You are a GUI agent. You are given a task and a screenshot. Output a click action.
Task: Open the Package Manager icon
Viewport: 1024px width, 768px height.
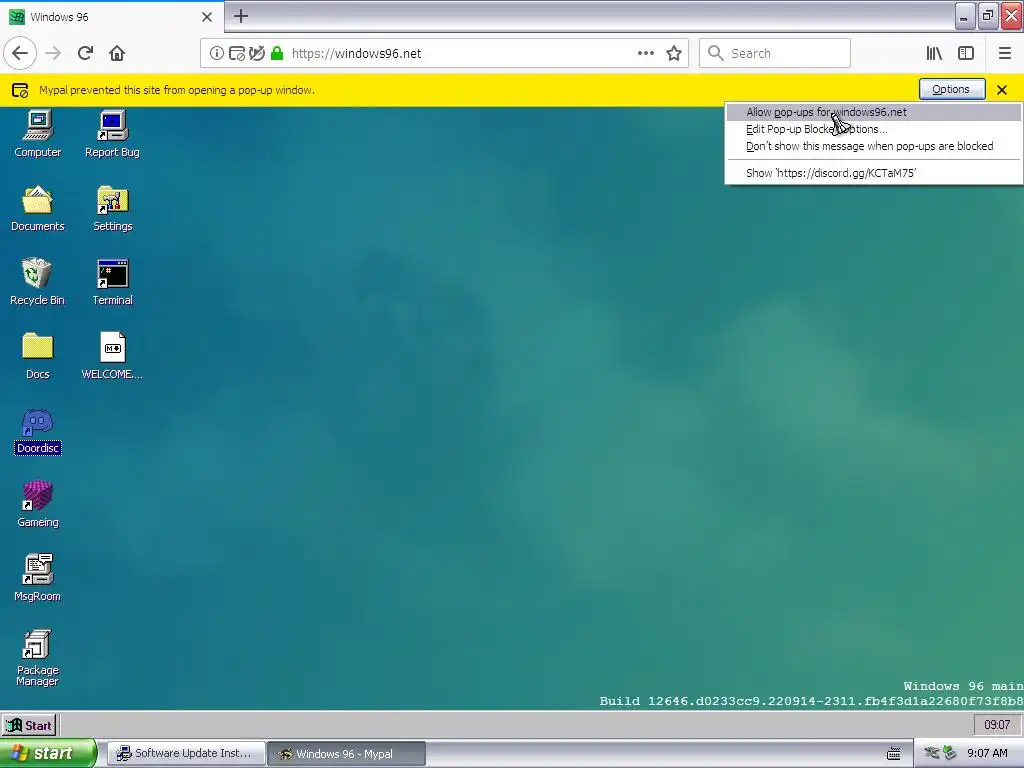[x=38, y=658]
